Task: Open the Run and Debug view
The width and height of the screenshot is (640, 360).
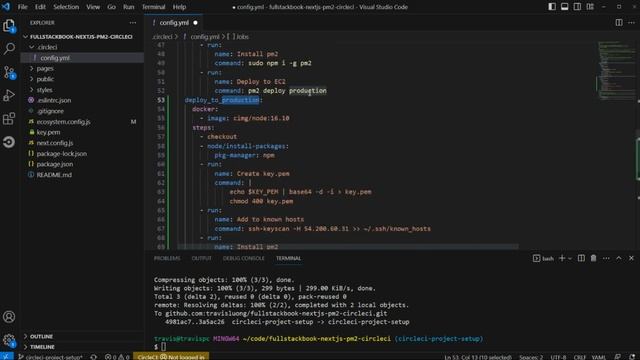Action: [9, 96]
